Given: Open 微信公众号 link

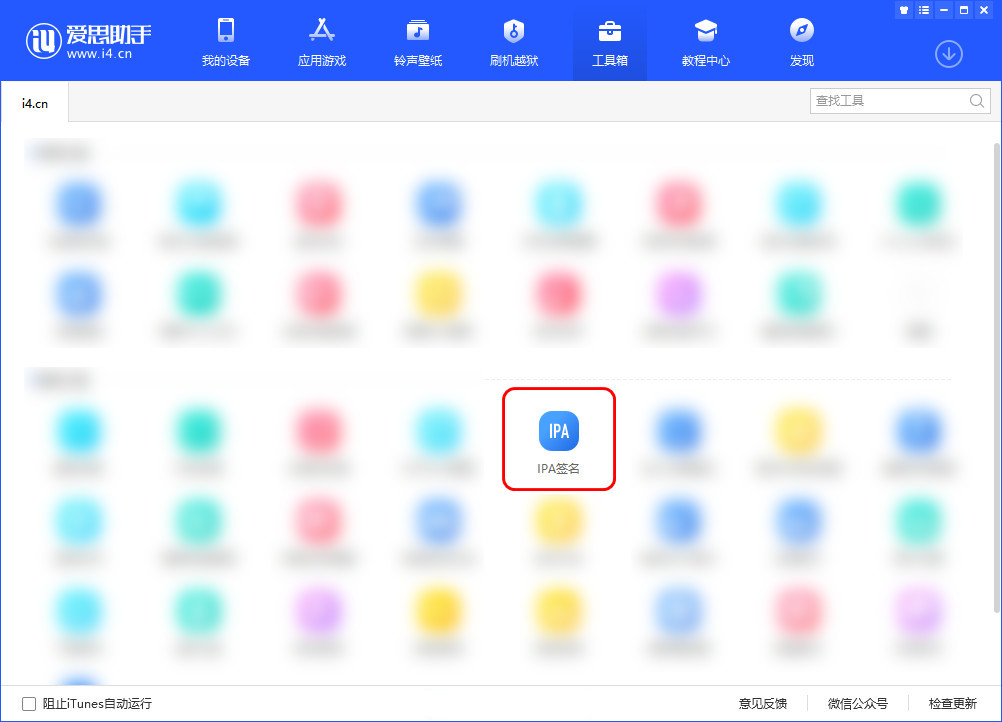Looking at the screenshot, I should [x=858, y=704].
